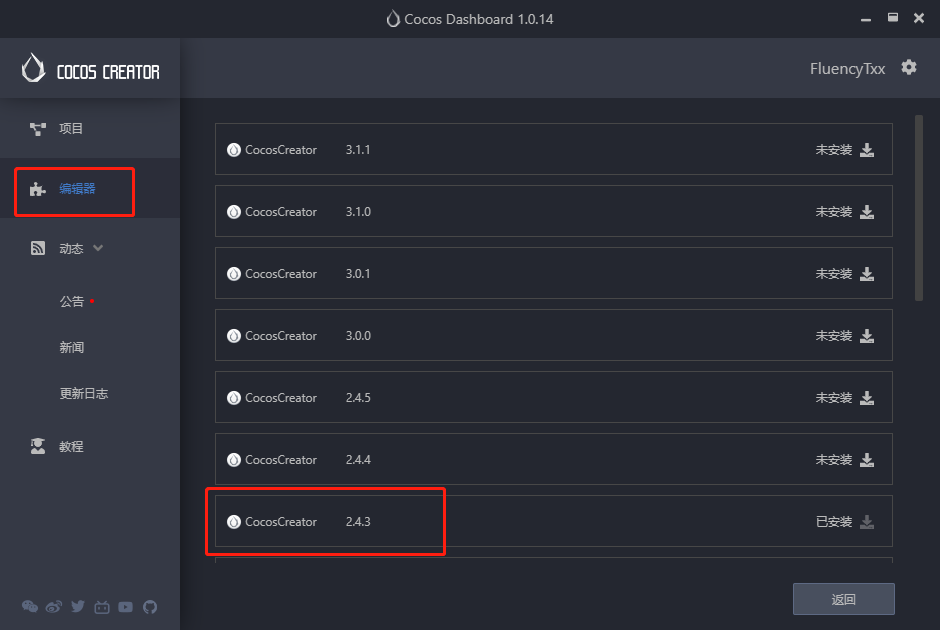Open the Bilibili social icon

(x=102, y=607)
